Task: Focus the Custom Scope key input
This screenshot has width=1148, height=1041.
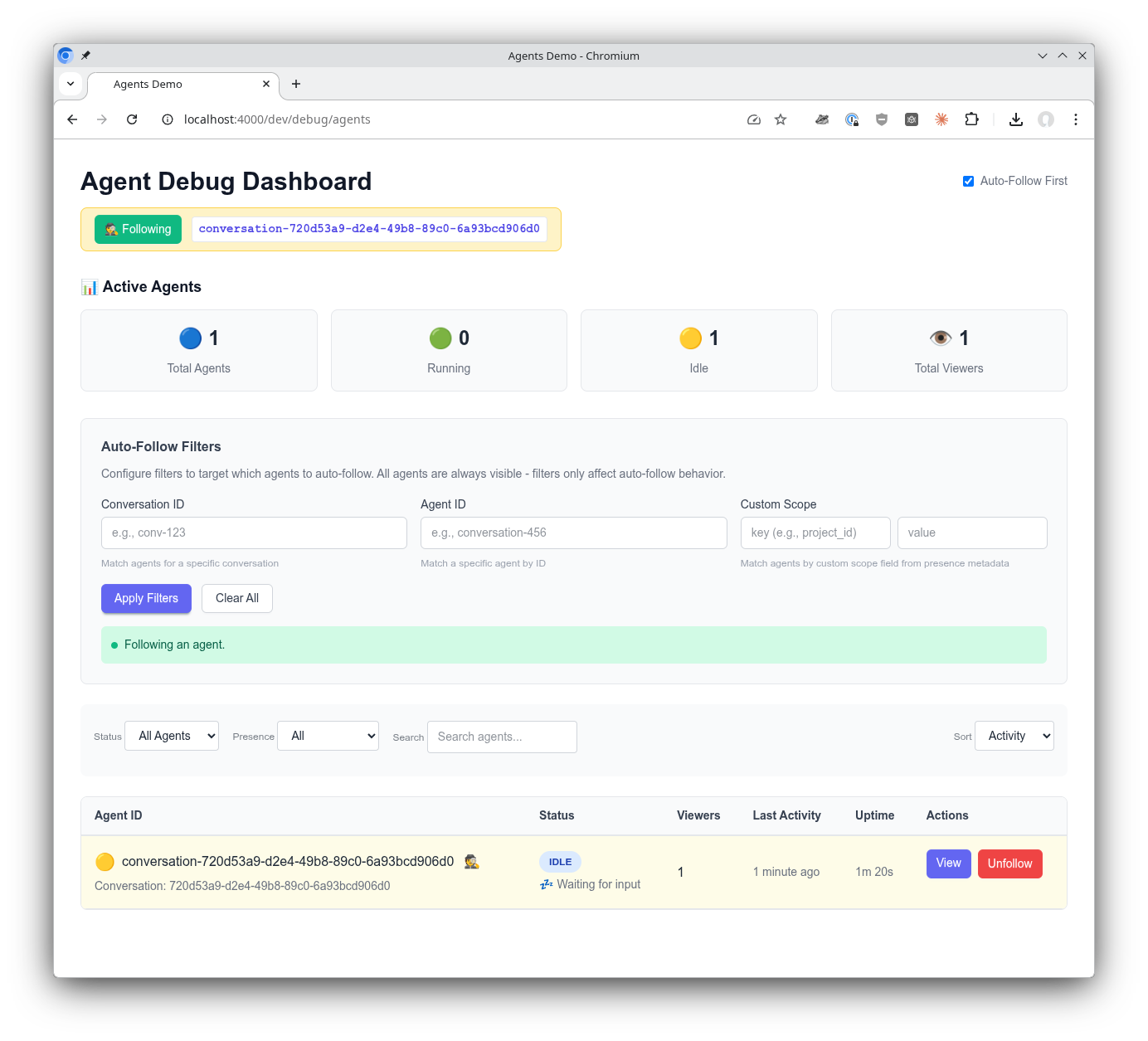Action: point(815,533)
